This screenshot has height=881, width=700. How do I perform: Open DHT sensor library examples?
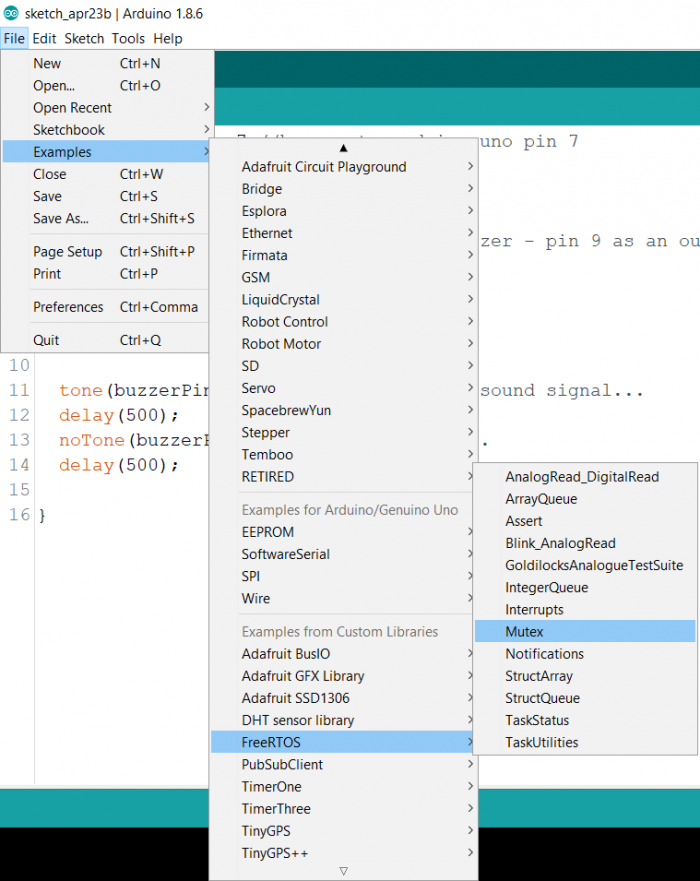point(344,720)
